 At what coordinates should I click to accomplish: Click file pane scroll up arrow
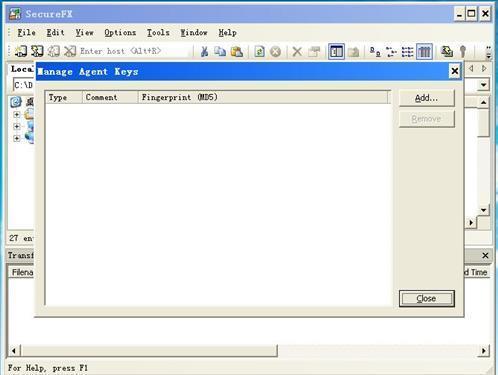[x=483, y=103]
